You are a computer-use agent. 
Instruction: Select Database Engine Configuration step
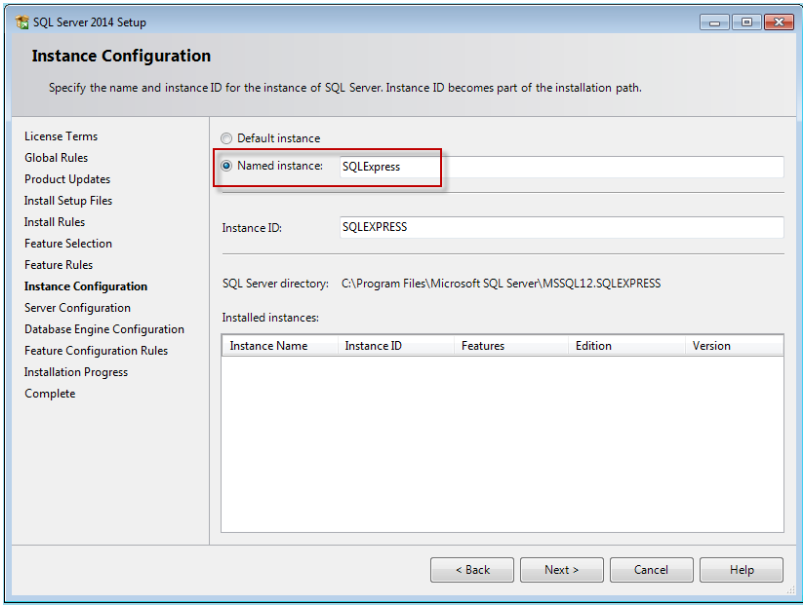click(104, 329)
